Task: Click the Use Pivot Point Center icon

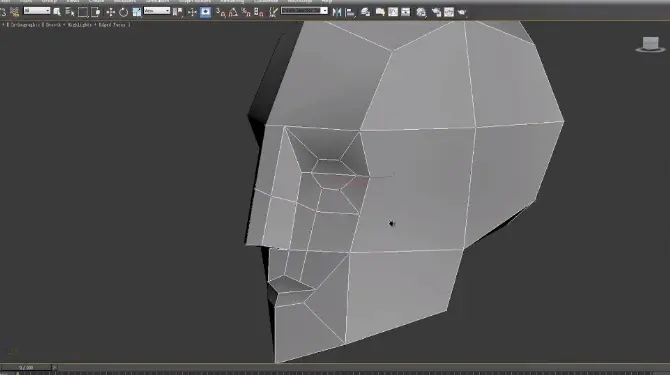Action: (177, 12)
